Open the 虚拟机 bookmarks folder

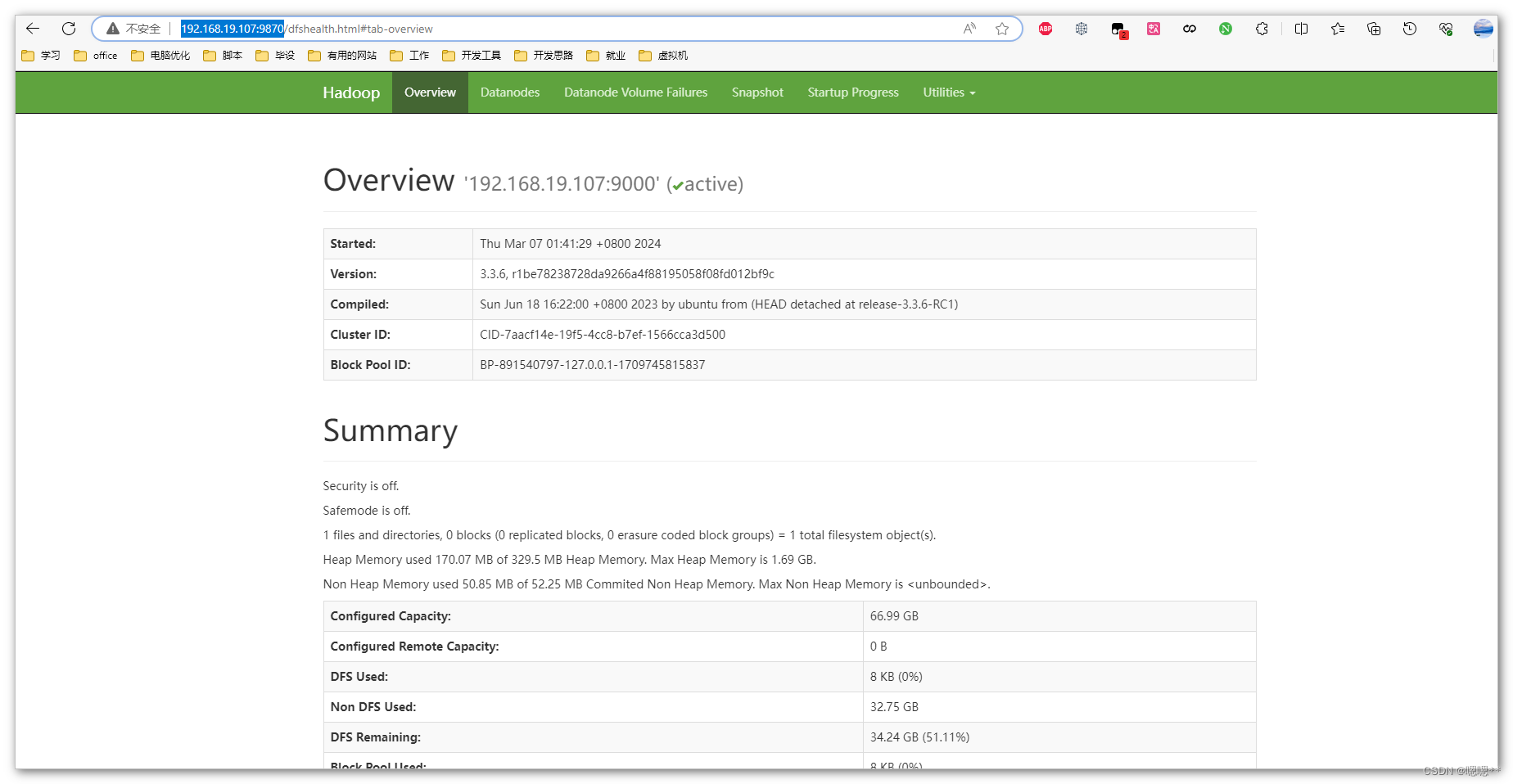pos(663,56)
